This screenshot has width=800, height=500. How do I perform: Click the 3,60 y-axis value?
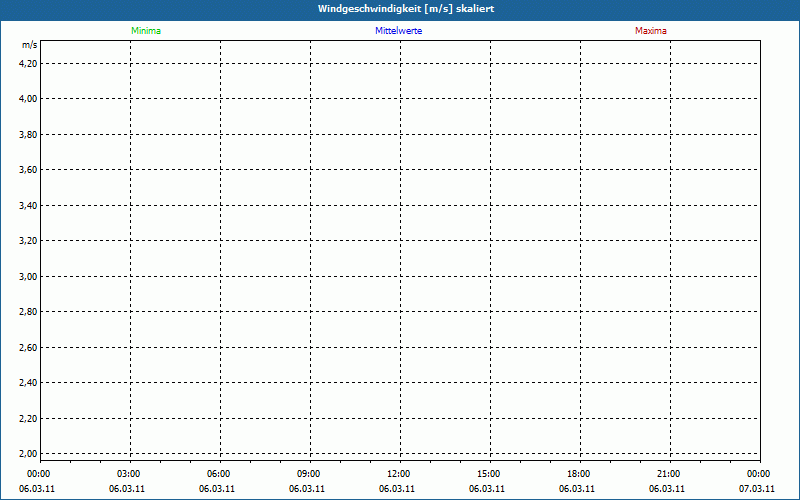point(28,169)
